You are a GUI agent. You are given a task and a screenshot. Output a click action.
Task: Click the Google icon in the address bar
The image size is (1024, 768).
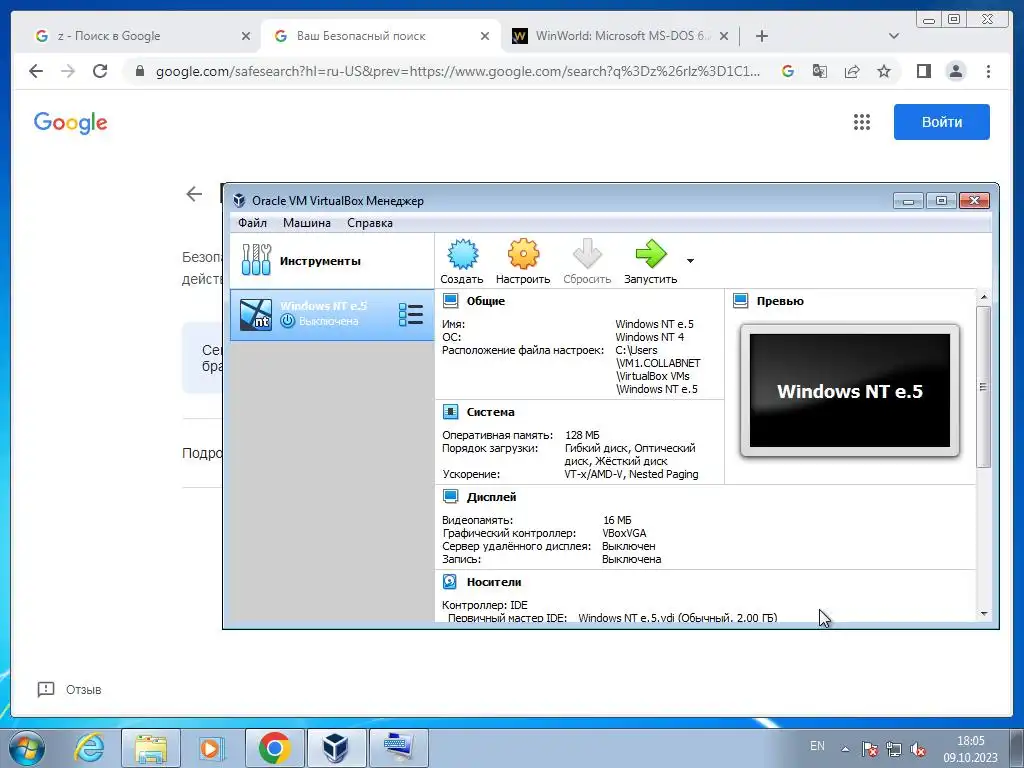pos(788,71)
